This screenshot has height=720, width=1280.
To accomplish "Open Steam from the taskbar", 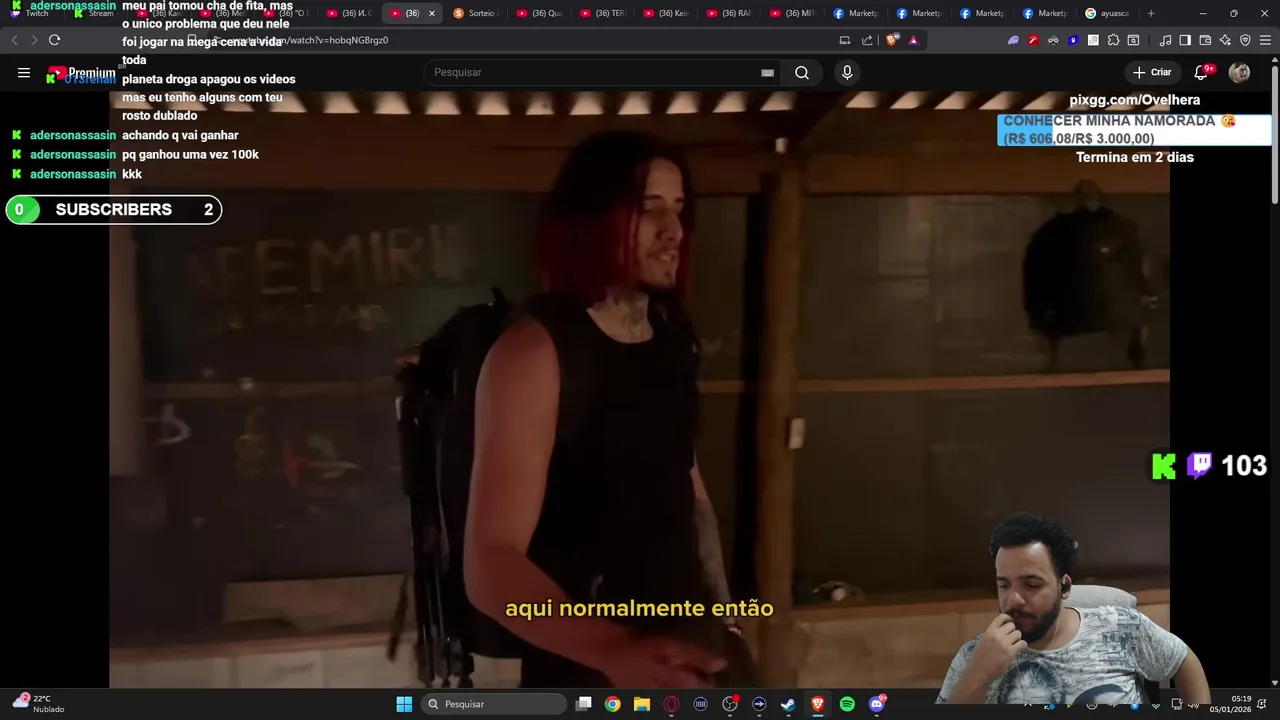I will click(x=788, y=704).
